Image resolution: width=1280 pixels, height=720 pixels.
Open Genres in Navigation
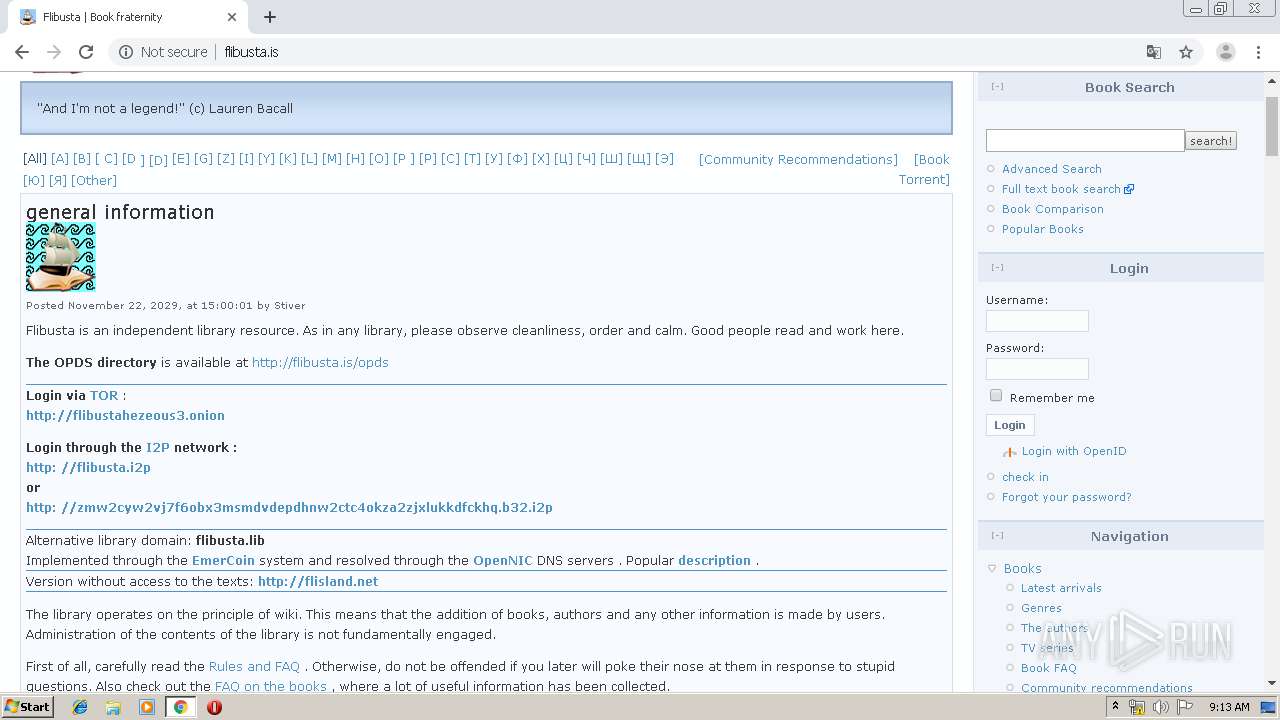pyautogui.click(x=1041, y=608)
